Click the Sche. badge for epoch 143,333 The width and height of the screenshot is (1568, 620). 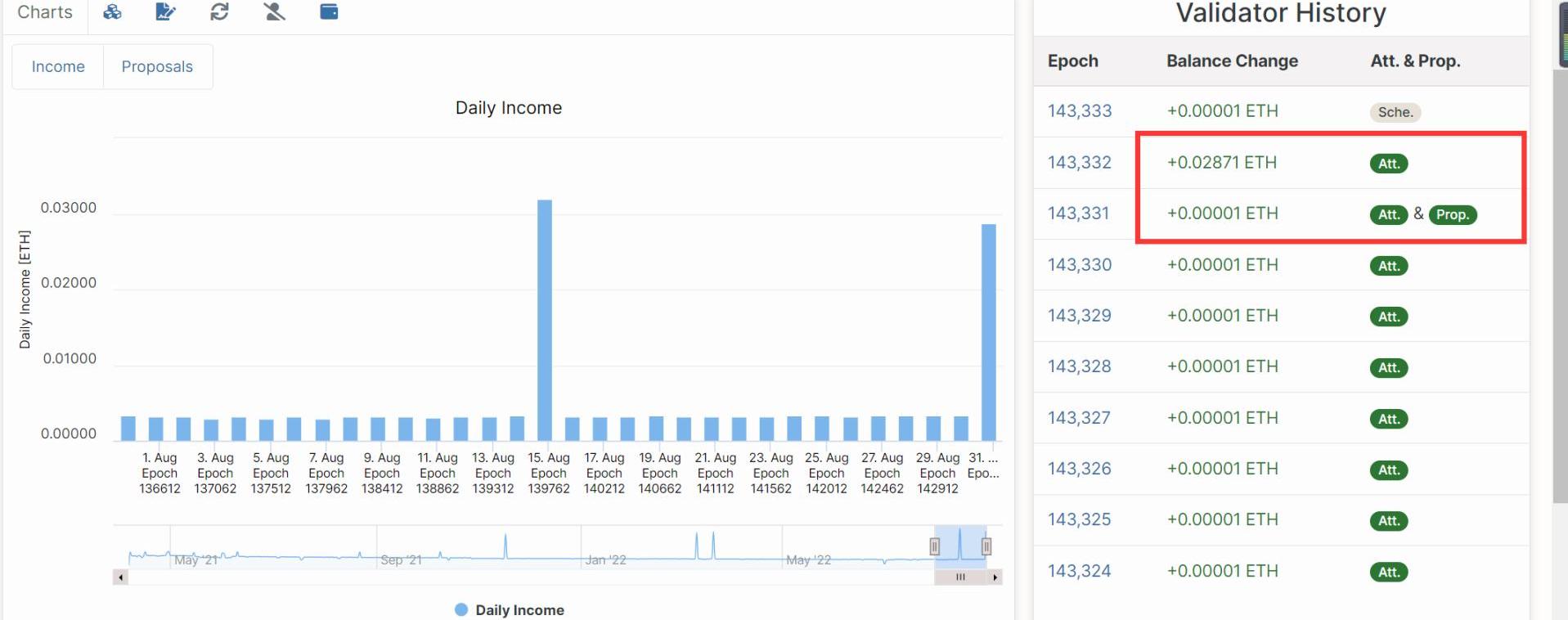click(x=1395, y=113)
